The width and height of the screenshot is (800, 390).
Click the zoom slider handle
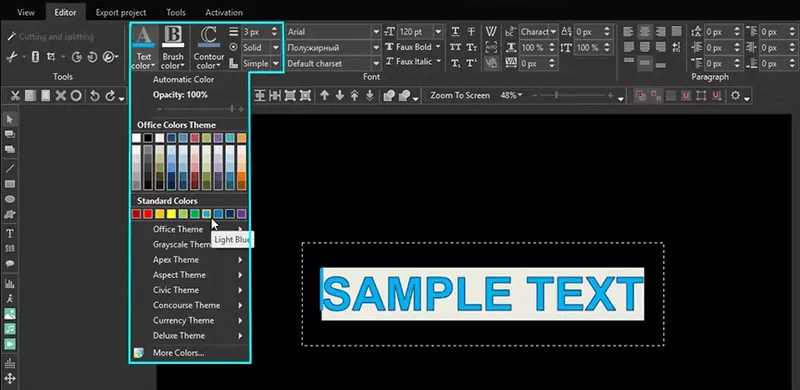click(x=556, y=95)
